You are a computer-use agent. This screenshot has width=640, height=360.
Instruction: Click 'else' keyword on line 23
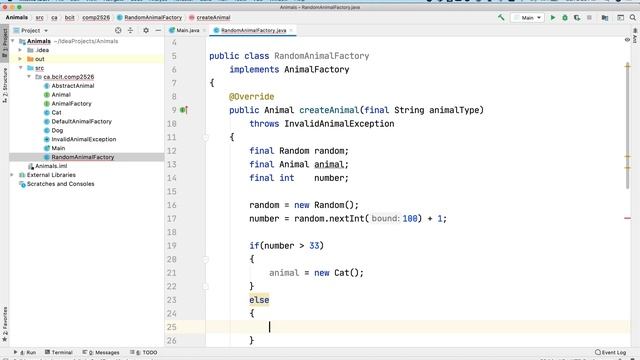(259, 300)
